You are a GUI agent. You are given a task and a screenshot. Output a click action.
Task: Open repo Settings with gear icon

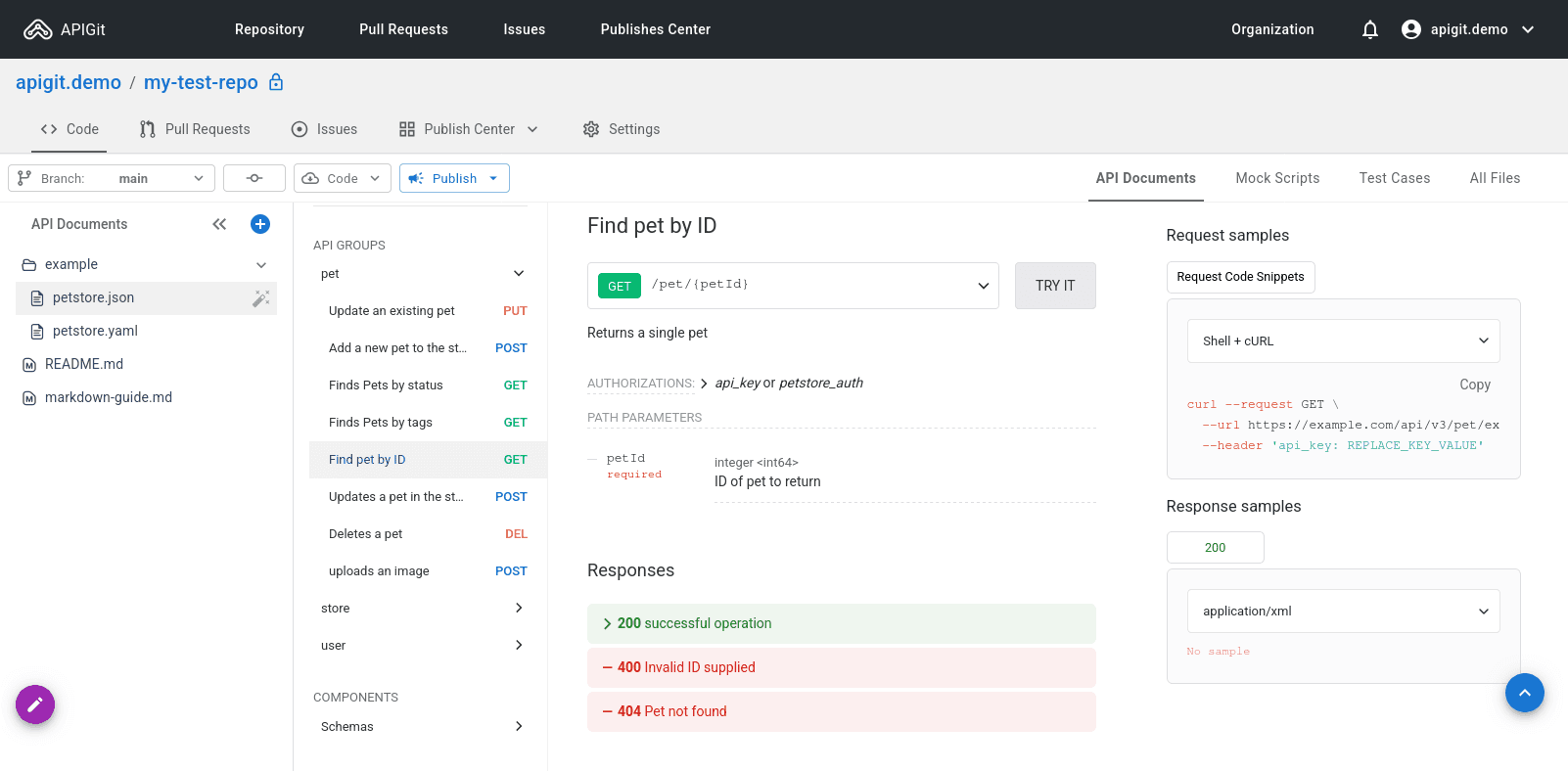pos(622,129)
